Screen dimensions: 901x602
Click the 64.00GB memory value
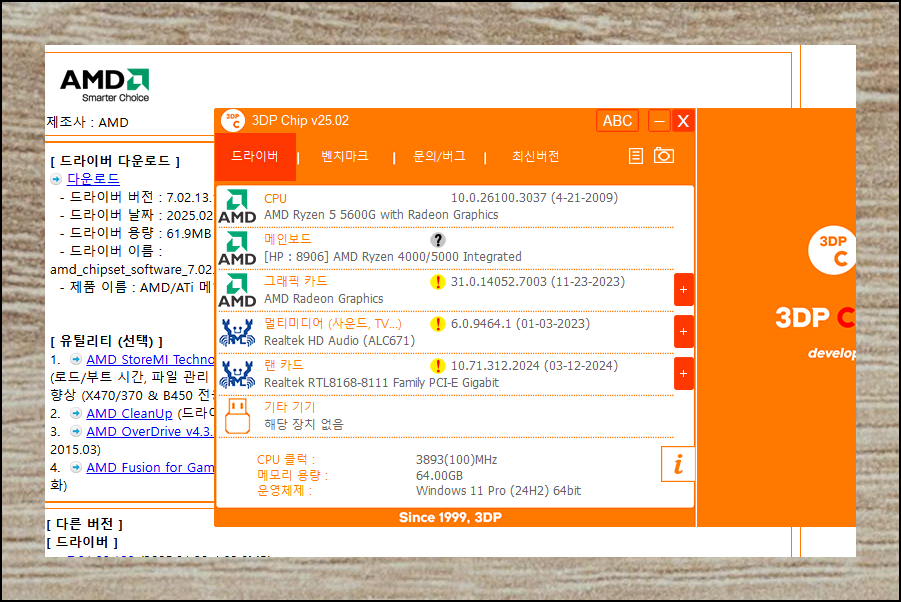coord(439,476)
